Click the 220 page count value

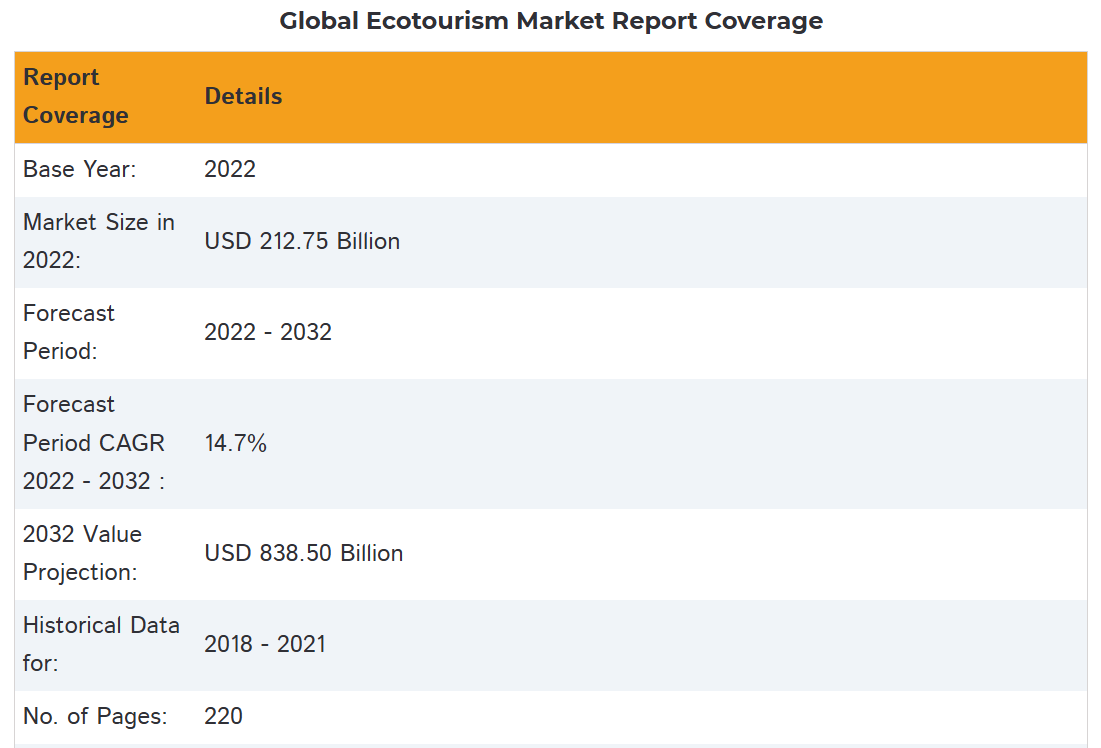pyautogui.click(x=224, y=717)
